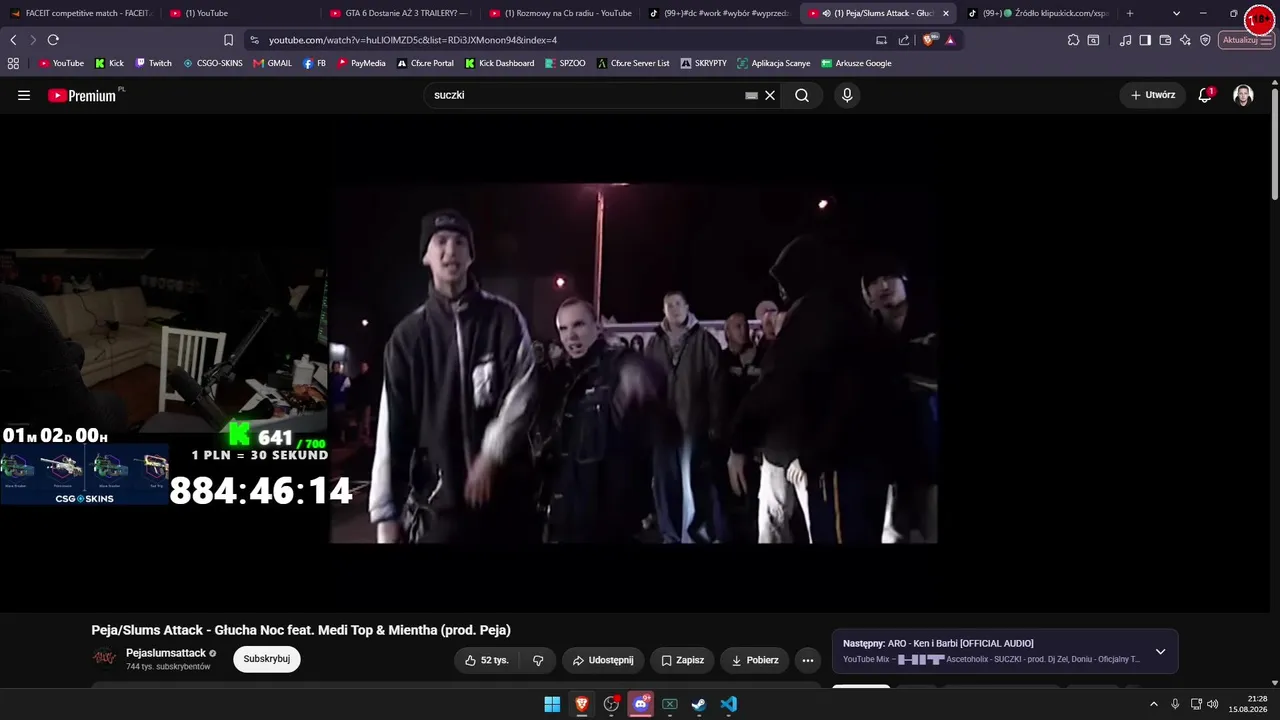Click the page vertical scrollbar

[1275, 145]
